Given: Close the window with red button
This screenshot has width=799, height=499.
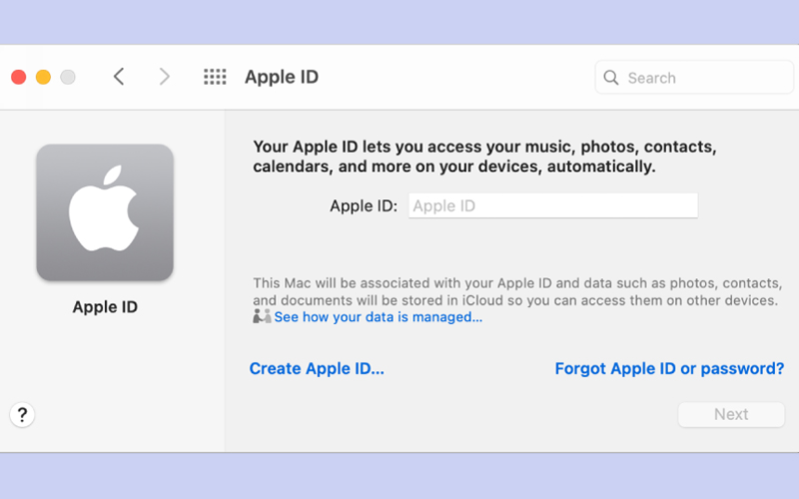Looking at the screenshot, I should pos(19,77).
